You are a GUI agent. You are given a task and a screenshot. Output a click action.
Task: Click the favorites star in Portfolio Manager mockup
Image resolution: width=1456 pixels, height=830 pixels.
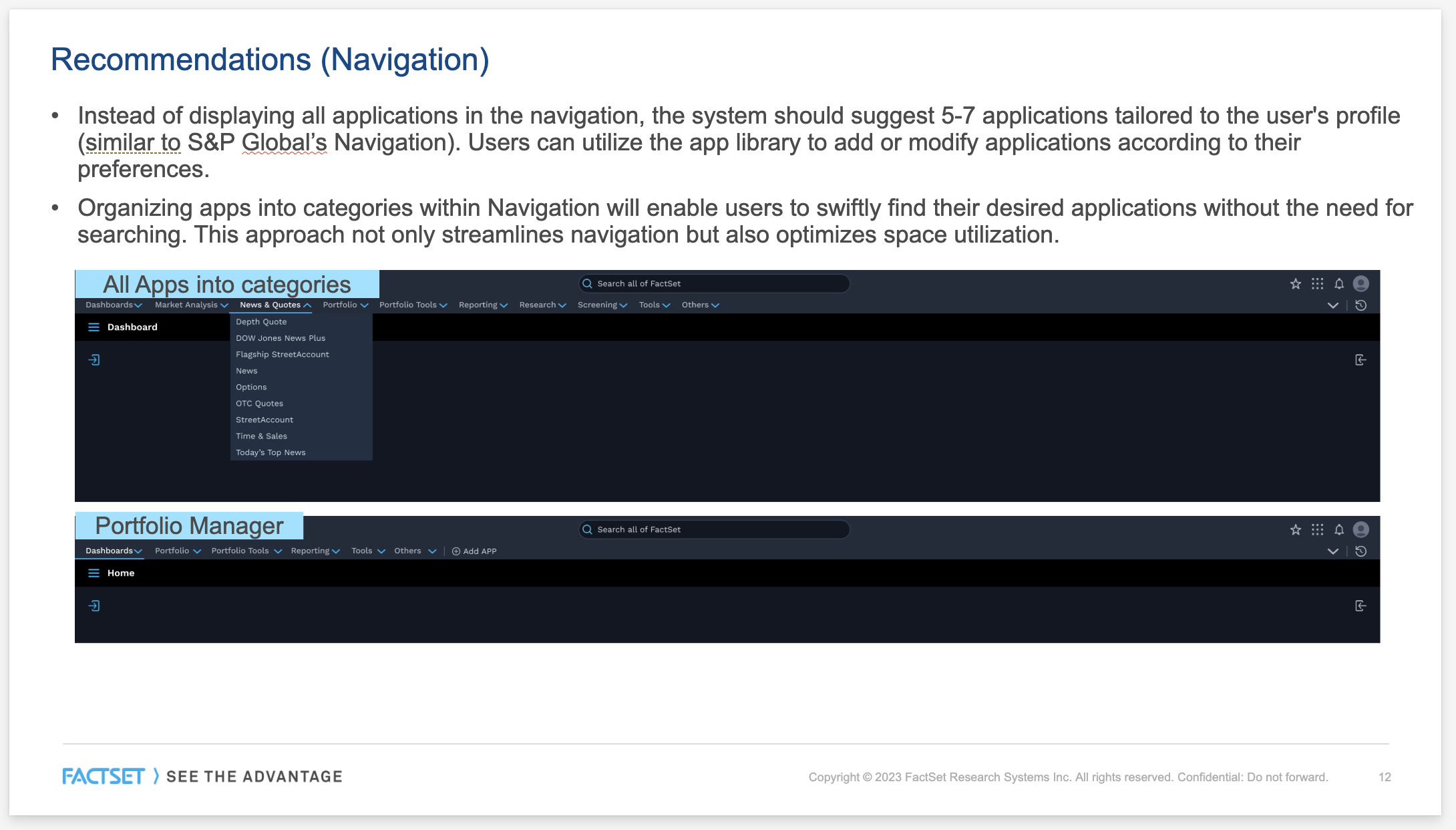coord(1295,530)
